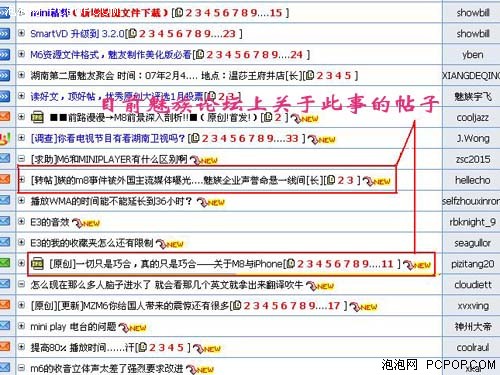Screen dimensions: 500x375
Task: Collapse the M6和MINIPLAYER thread row
Action: tap(22, 159)
